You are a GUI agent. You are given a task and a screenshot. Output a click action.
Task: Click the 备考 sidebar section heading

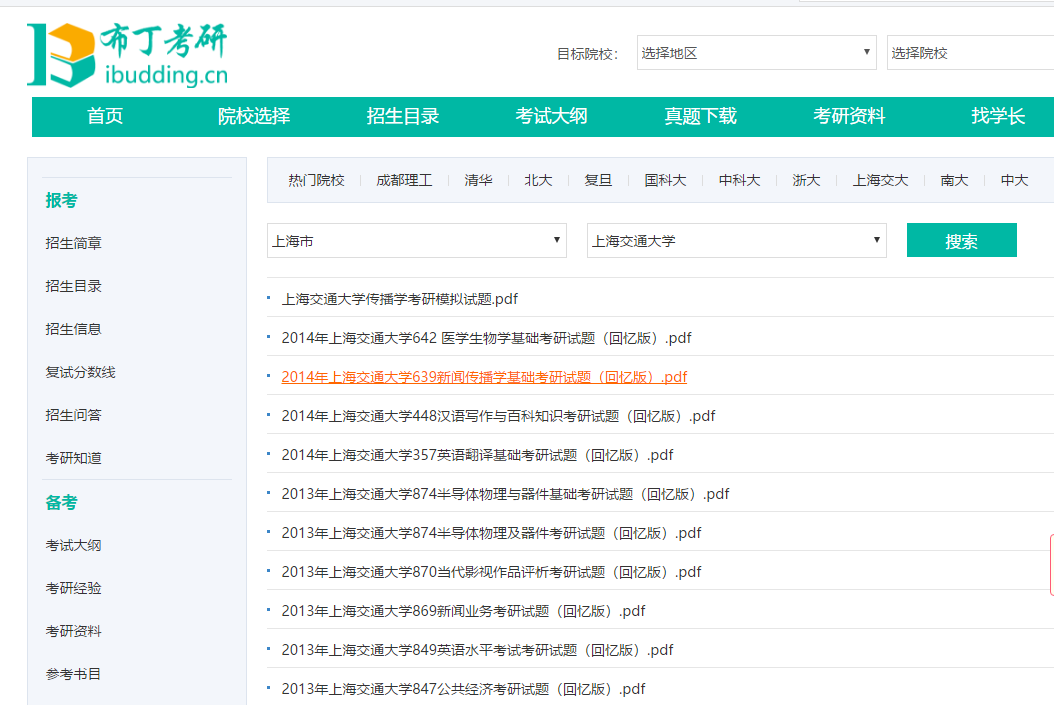click(x=61, y=503)
